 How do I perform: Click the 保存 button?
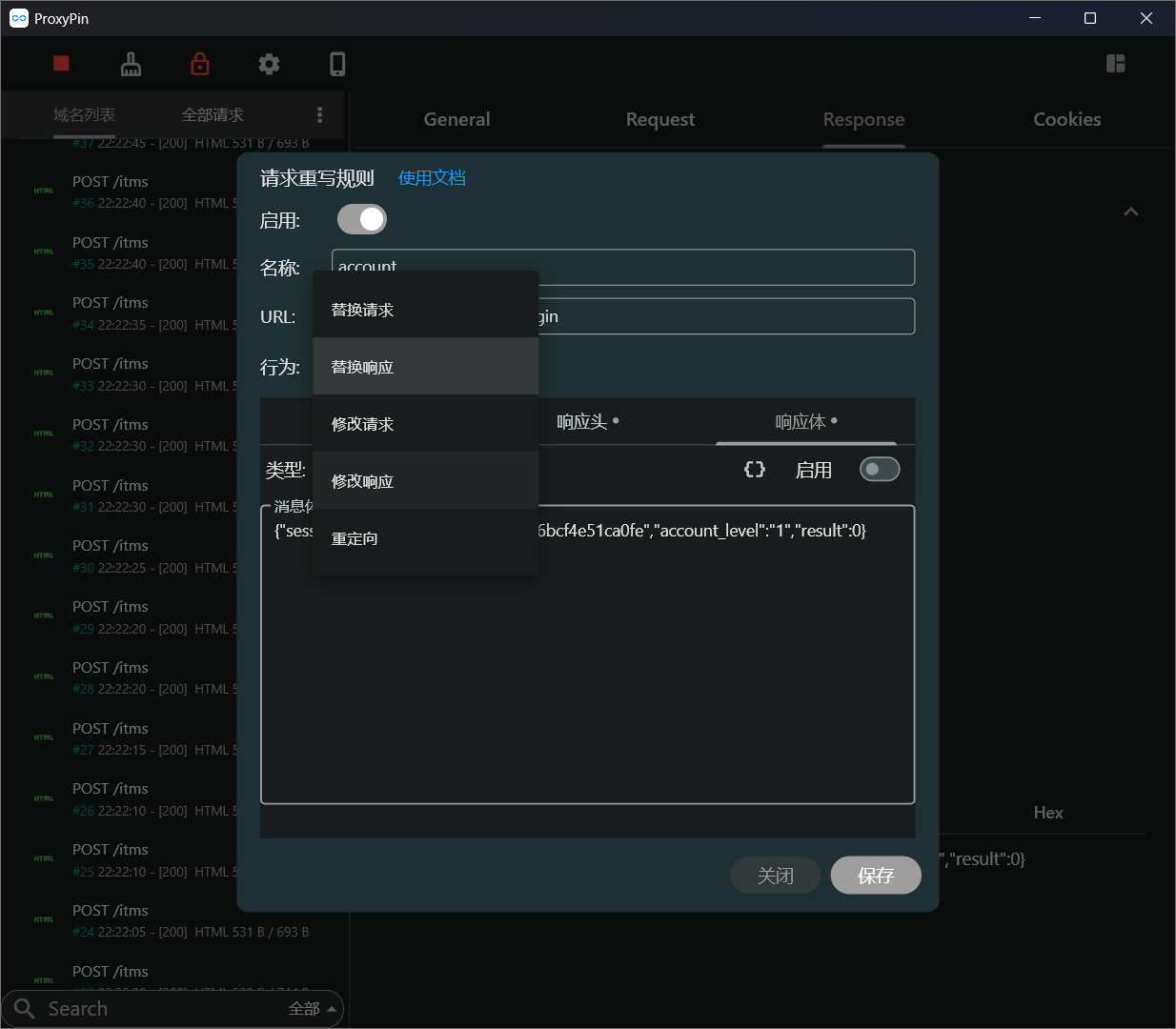click(x=875, y=876)
